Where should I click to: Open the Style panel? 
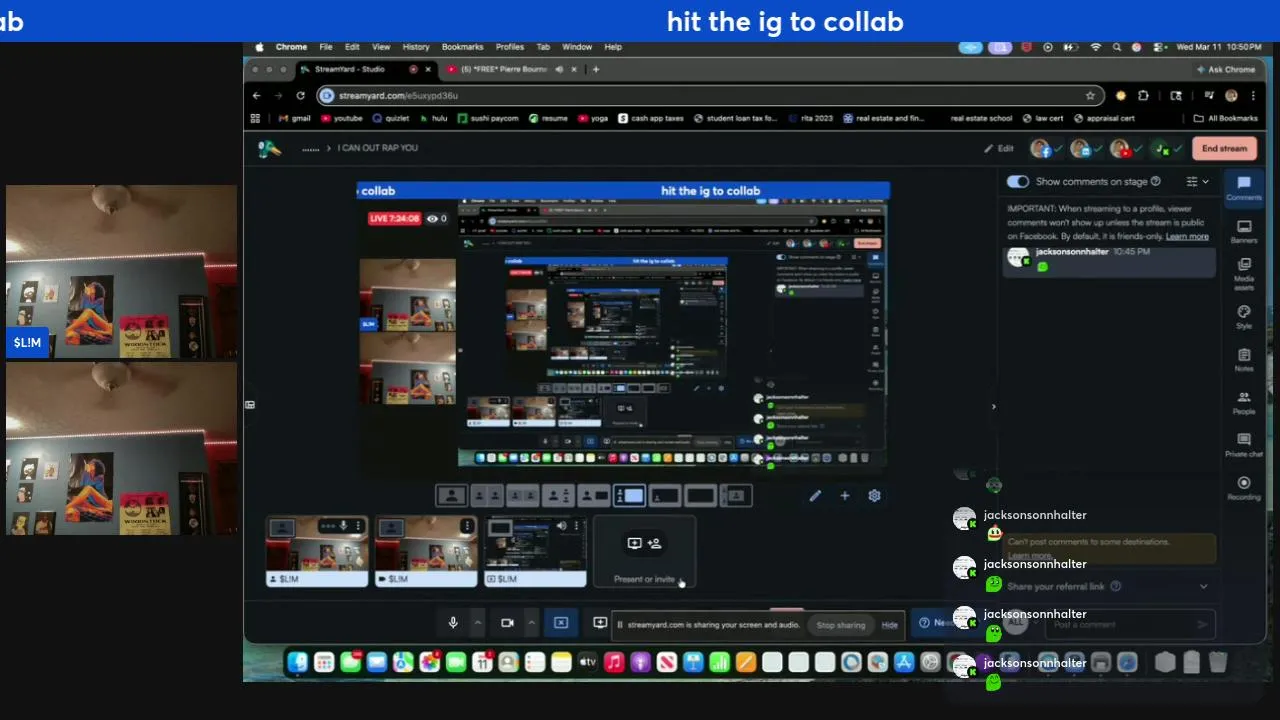[x=1244, y=317]
